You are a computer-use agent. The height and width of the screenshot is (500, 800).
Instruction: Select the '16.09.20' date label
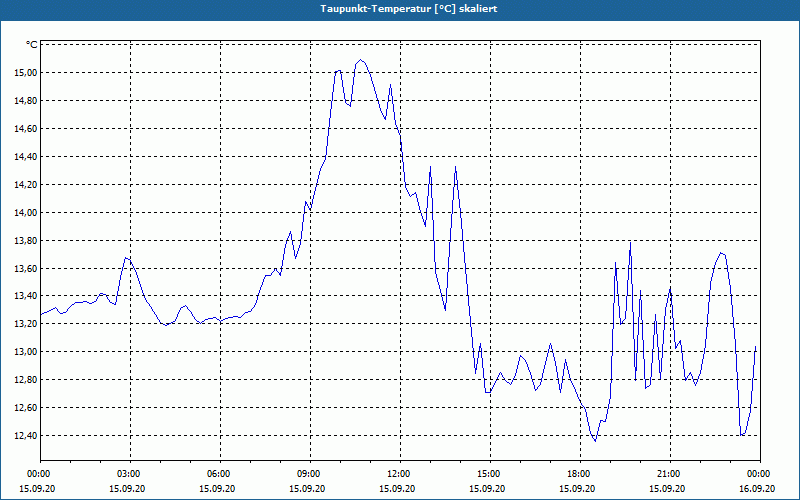pos(757,488)
